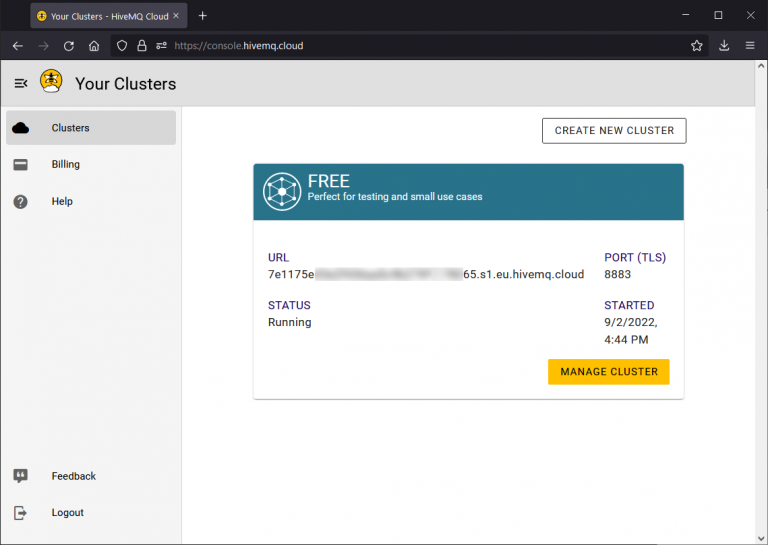Bookmark this page with the star icon
Viewport: 768px width, 545px height.
coord(696,46)
